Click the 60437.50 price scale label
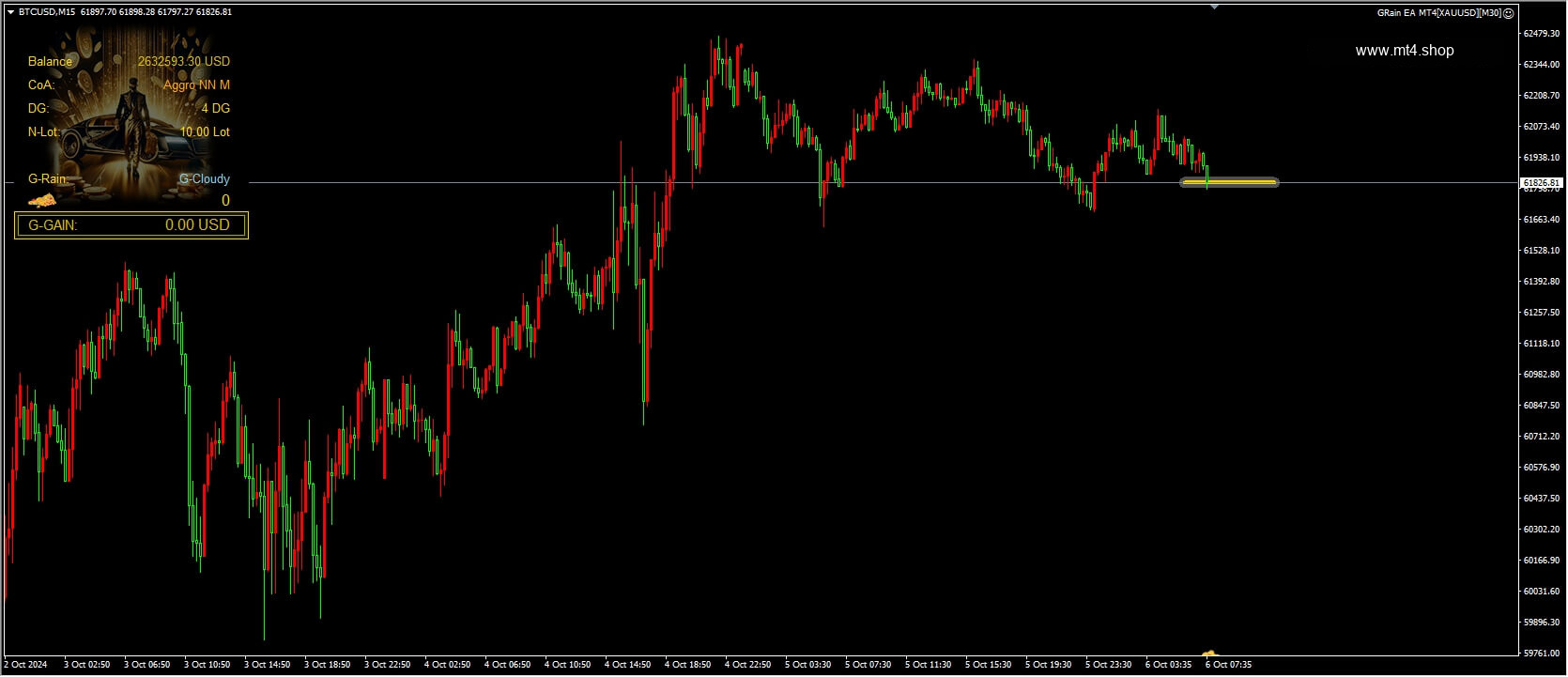Image resolution: width=1568 pixels, height=677 pixels. pyautogui.click(x=1541, y=499)
